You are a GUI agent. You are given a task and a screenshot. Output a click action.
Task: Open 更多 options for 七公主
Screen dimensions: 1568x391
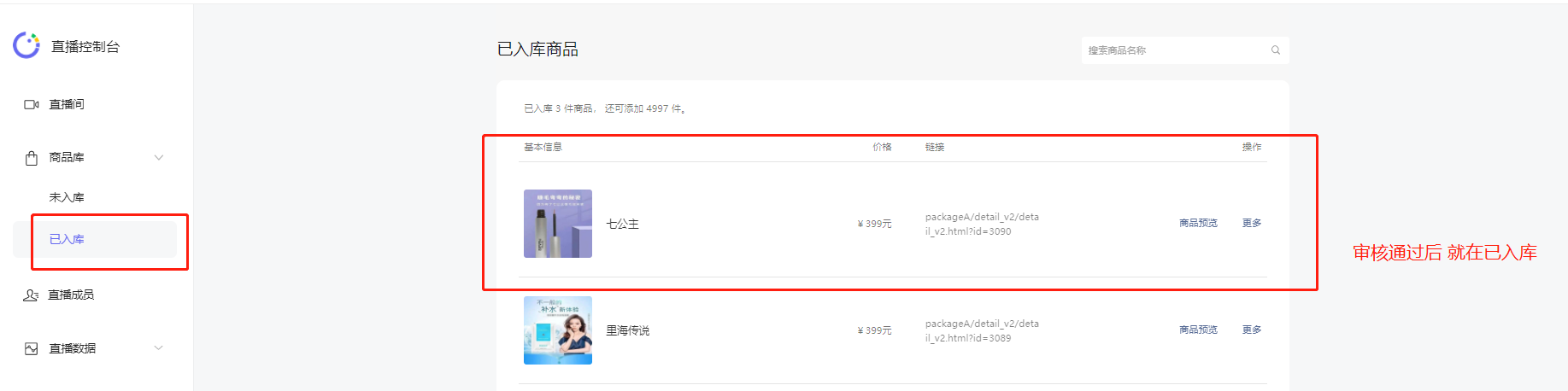(1252, 223)
